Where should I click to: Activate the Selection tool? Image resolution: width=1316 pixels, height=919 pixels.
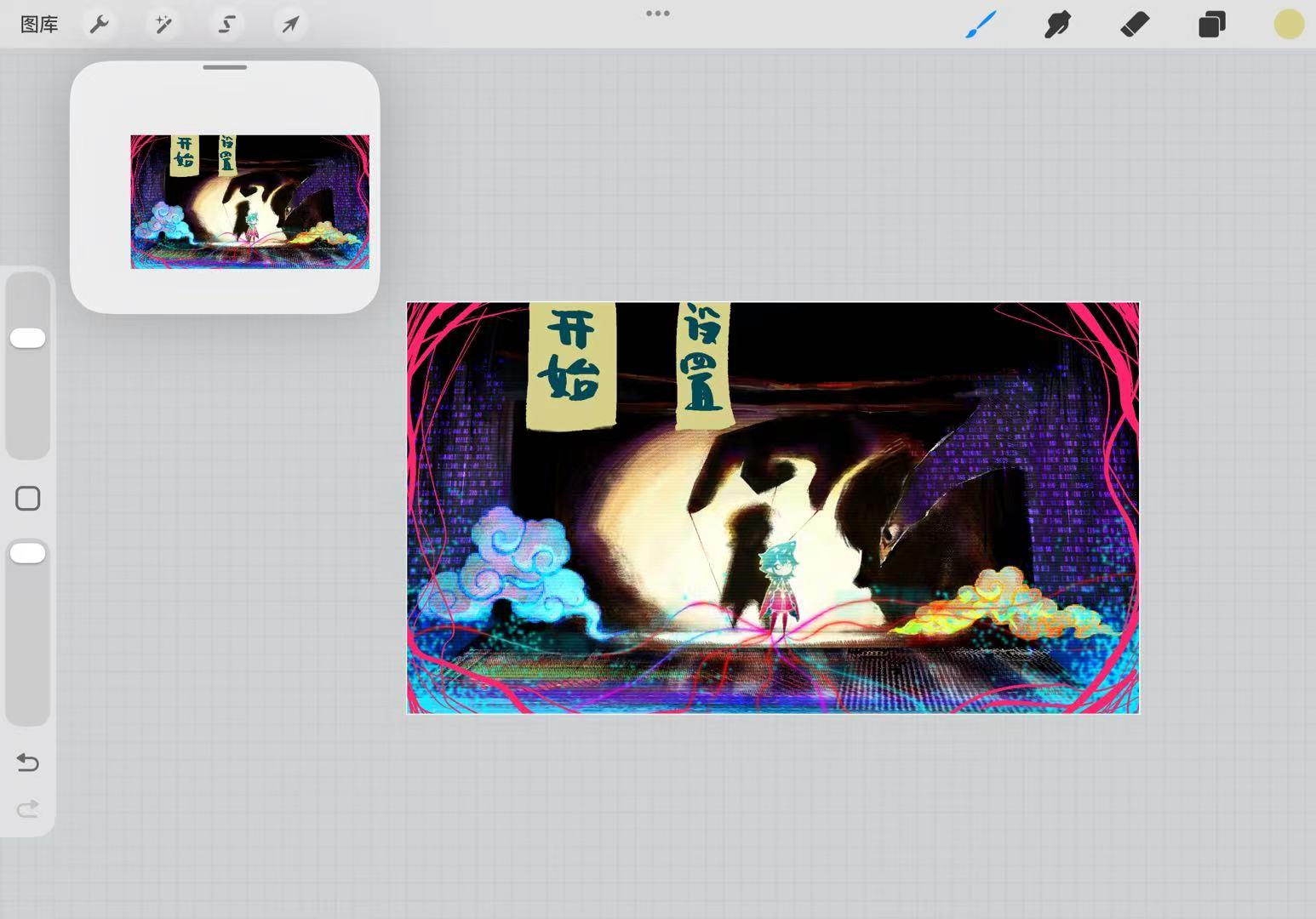[226, 25]
